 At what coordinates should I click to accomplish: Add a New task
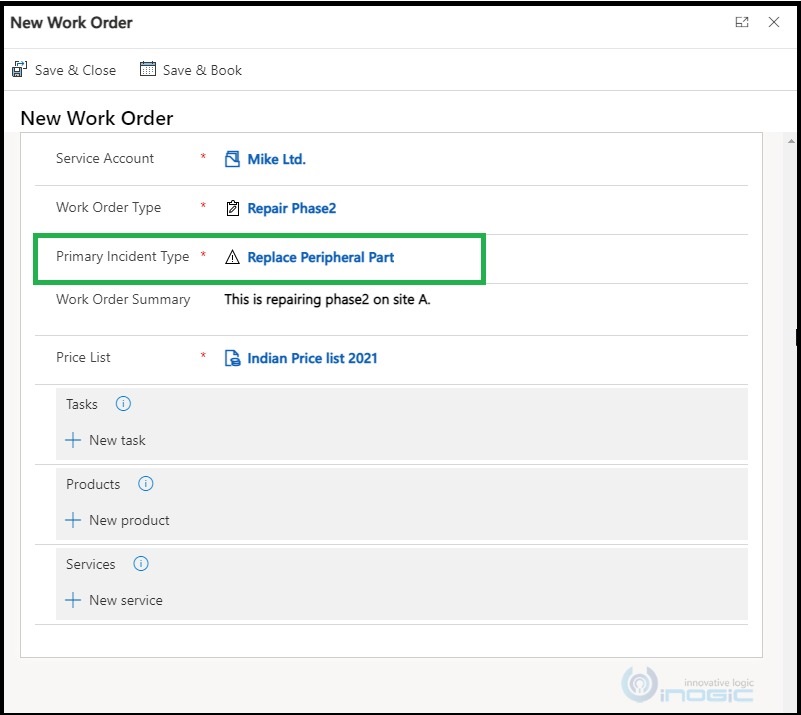106,440
